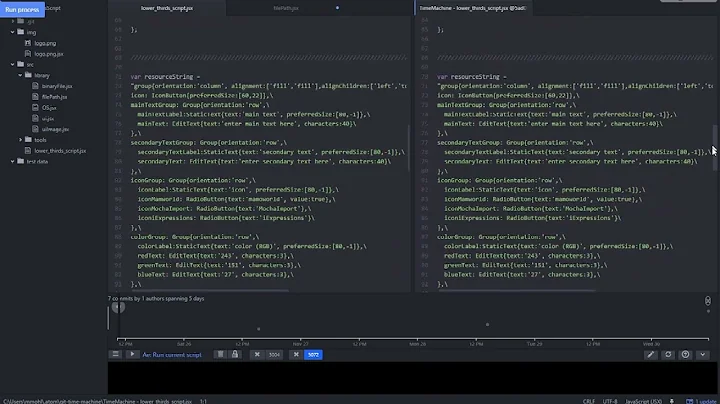Select the commit dot near Nov 27
Viewport: 720px width, 404px height.
click(259, 329)
